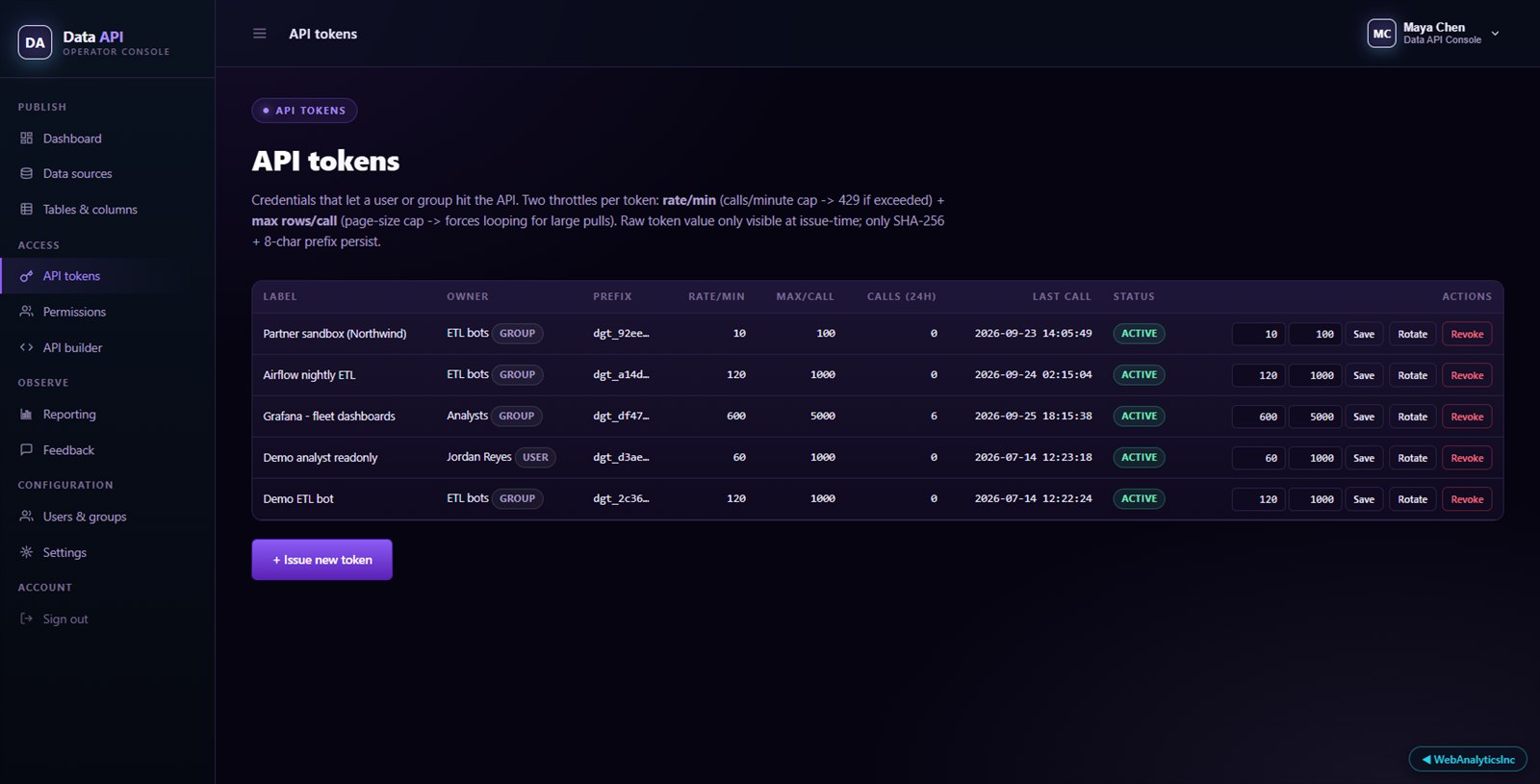Click the prefix dgt_d3ae…
The image size is (1540, 784).
pyautogui.click(x=621, y=458)
